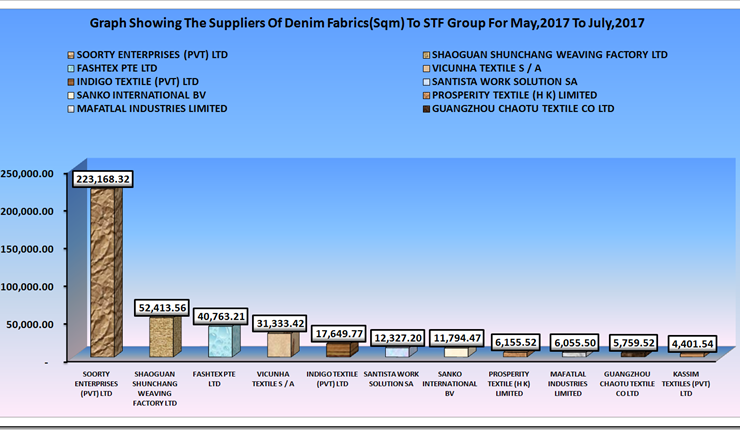Click y-axis value 50,000.00
740x430 pixels.
30,325
